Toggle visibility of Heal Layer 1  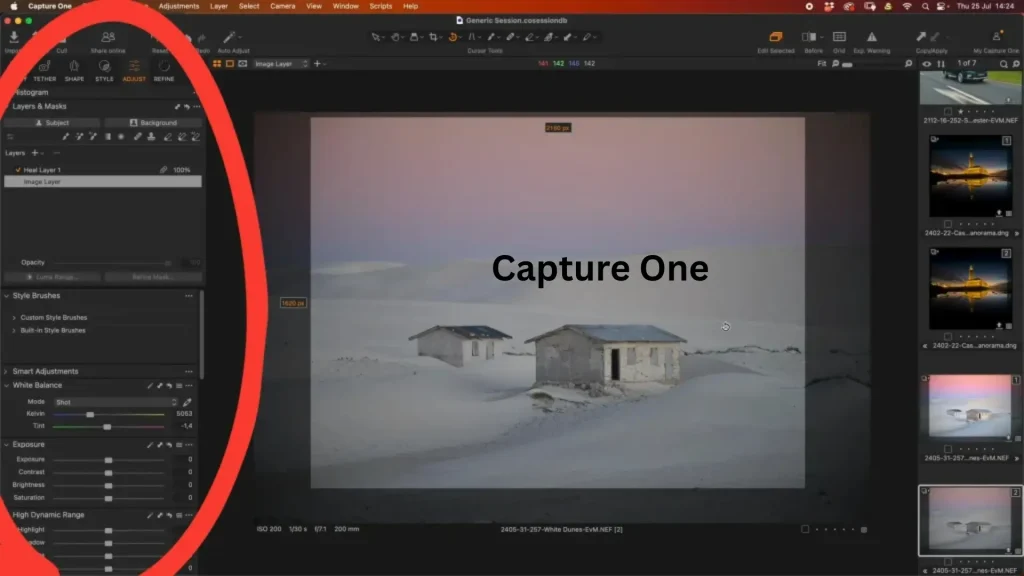tap(16, 168)
